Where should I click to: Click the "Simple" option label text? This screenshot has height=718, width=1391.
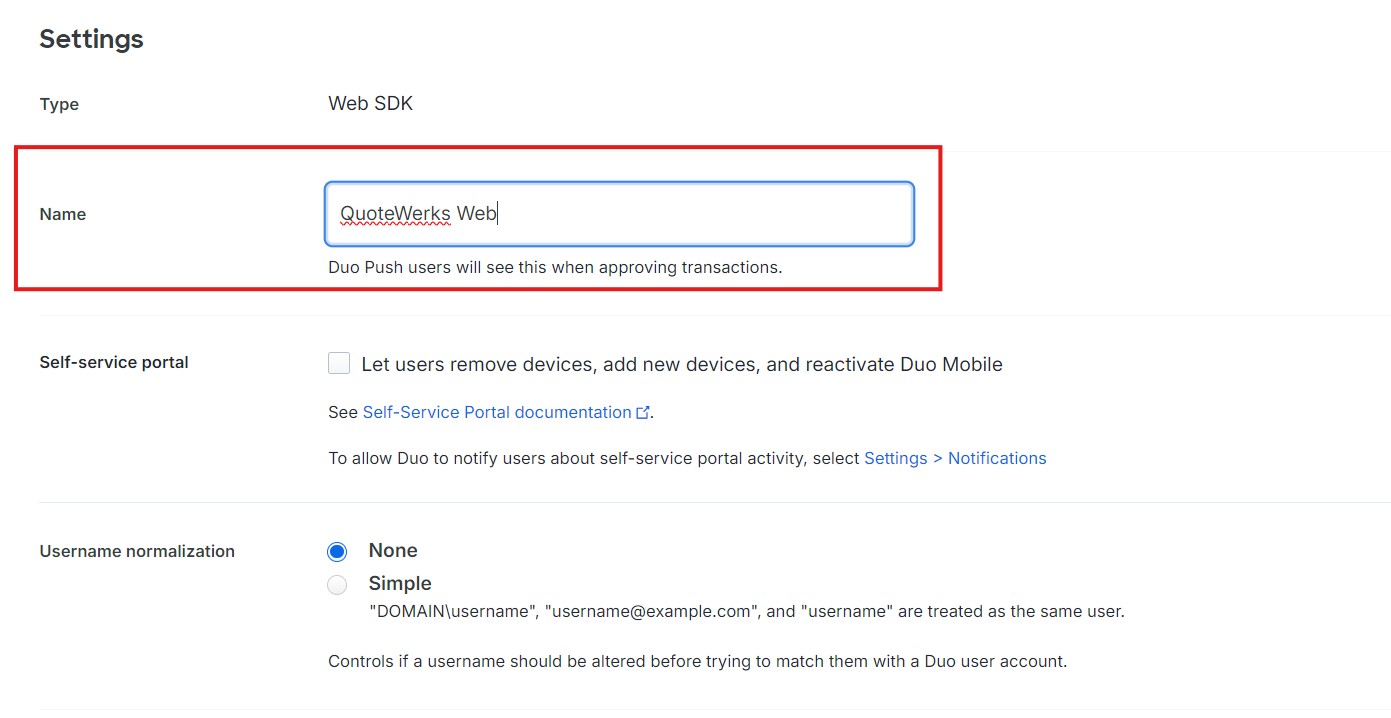click(400, 584)
